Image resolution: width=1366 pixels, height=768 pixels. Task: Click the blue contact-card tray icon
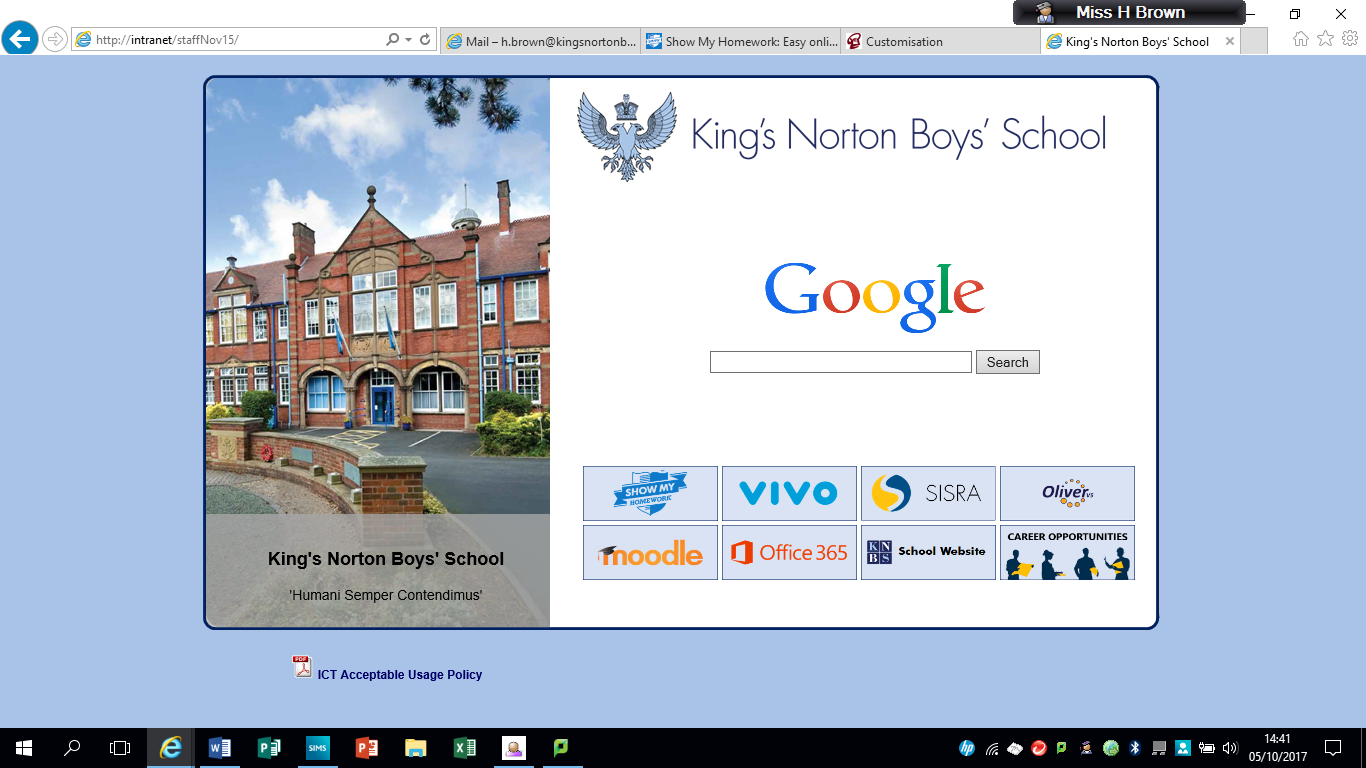pyautogui.click(x=1183, y=747)
